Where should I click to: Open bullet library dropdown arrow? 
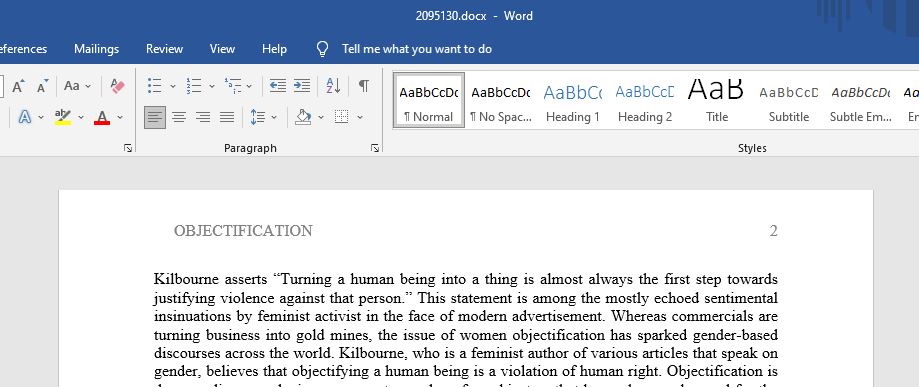[173, 86]
